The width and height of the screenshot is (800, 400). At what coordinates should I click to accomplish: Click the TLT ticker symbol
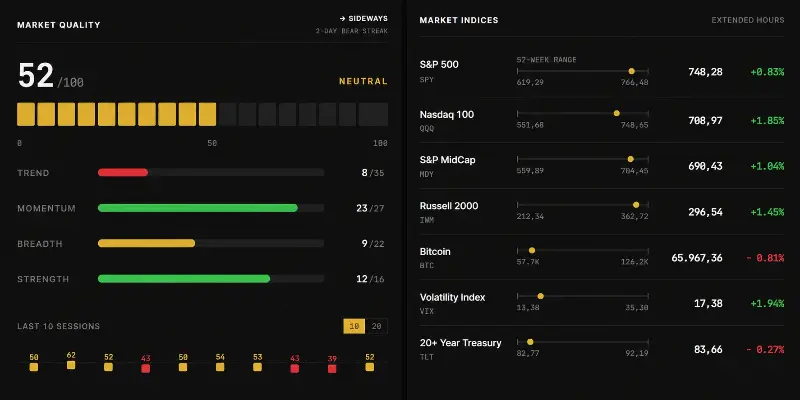427,357
